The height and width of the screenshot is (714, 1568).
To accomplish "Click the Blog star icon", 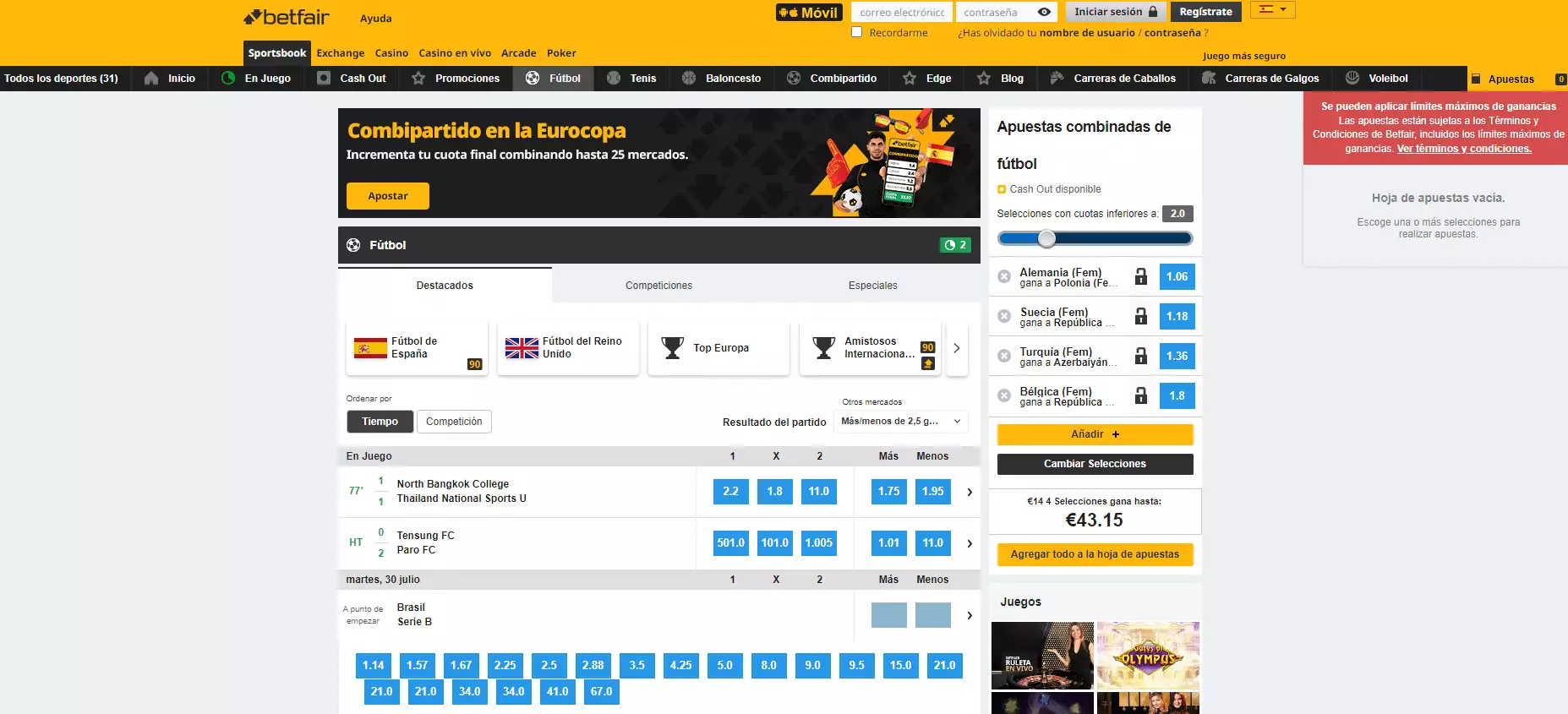I will click(x=984, y=79).
